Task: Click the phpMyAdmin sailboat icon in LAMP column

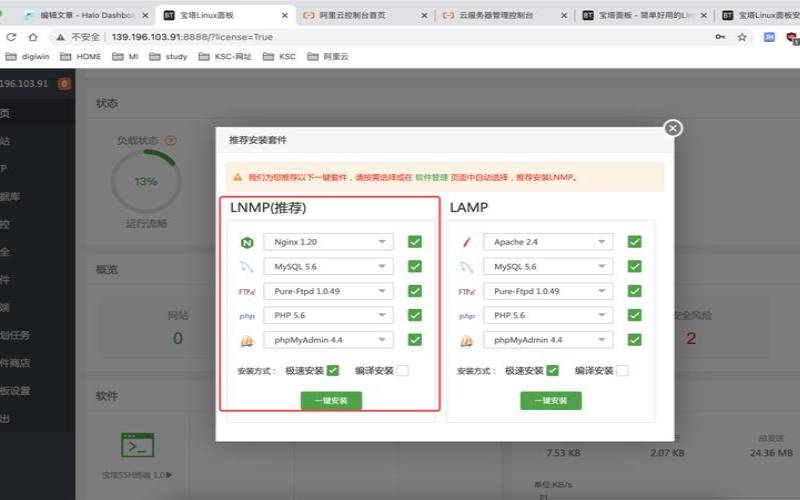Action: pos(466,340)
